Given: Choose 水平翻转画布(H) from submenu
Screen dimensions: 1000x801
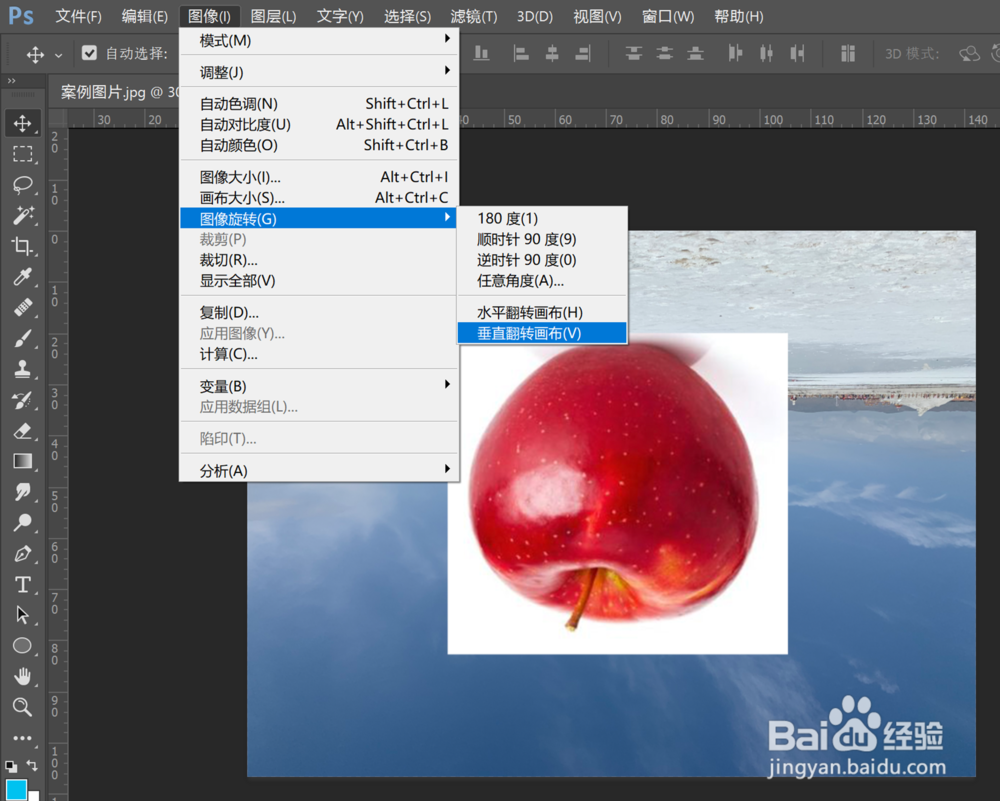Looking at the screenshot, I should (542, 312).
